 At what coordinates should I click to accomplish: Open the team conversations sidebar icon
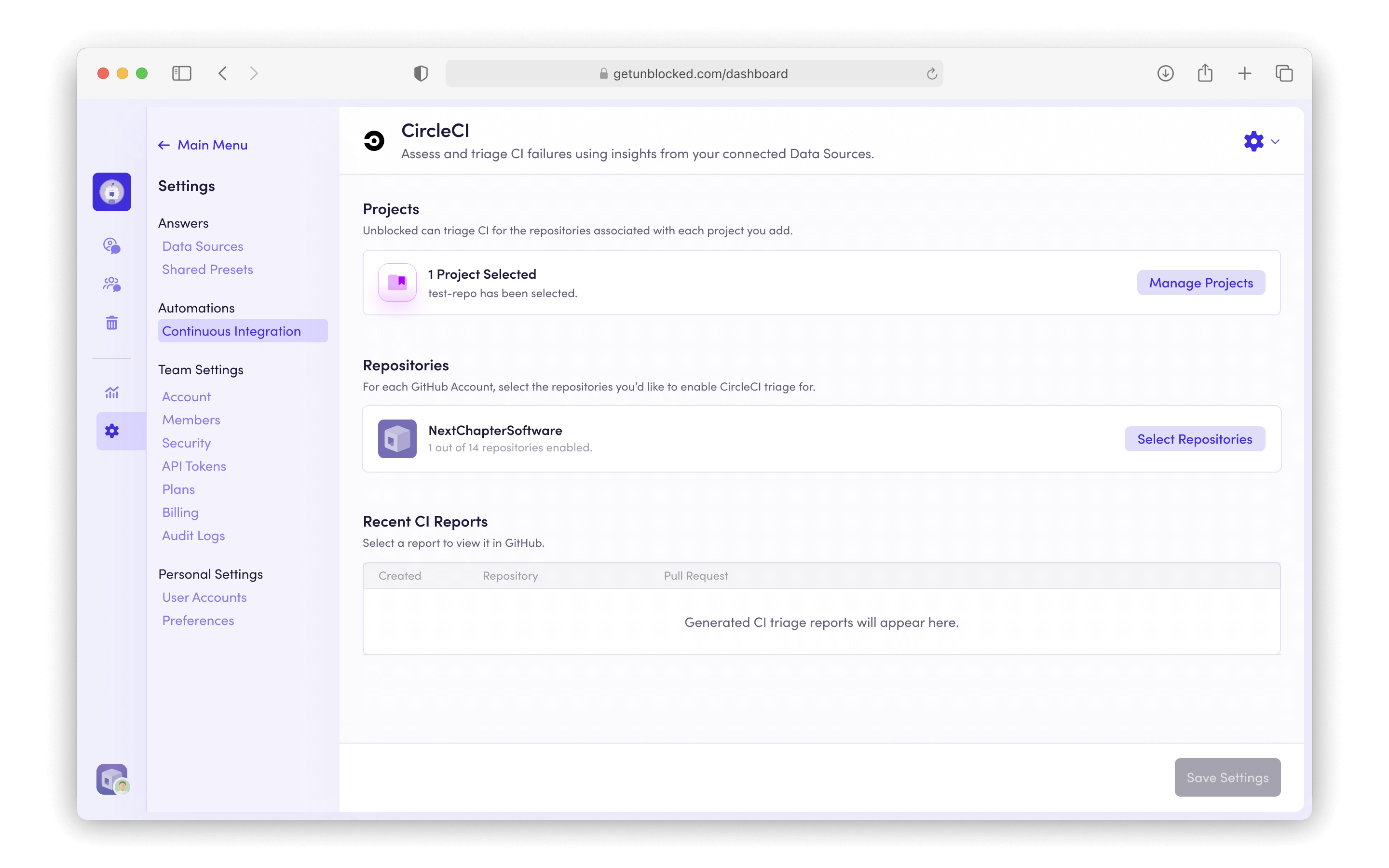(111, 284)
